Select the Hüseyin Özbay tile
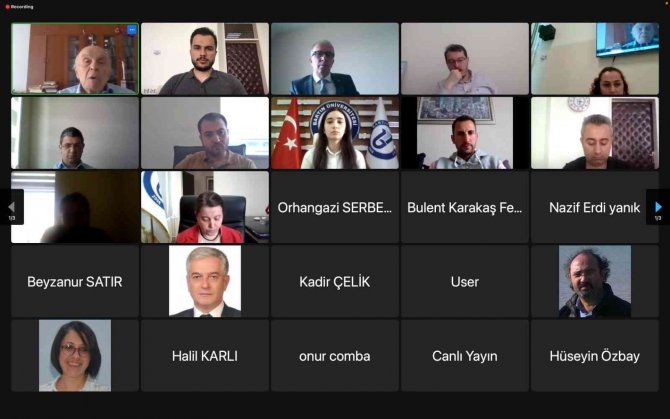670x419 pixels. [594, 356]
